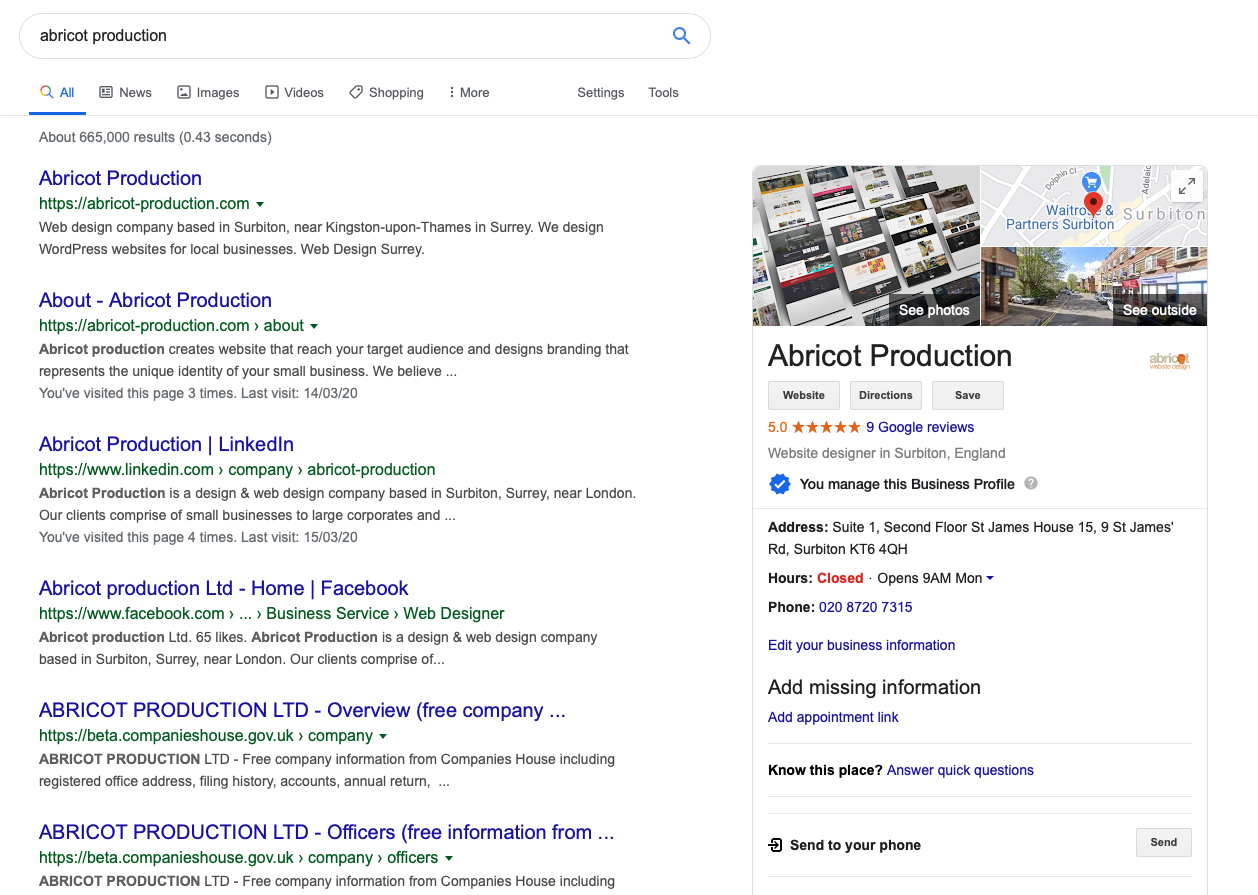This screenshot has height=895, width=1258.
Task: Click the Save button
Action: 968,395
